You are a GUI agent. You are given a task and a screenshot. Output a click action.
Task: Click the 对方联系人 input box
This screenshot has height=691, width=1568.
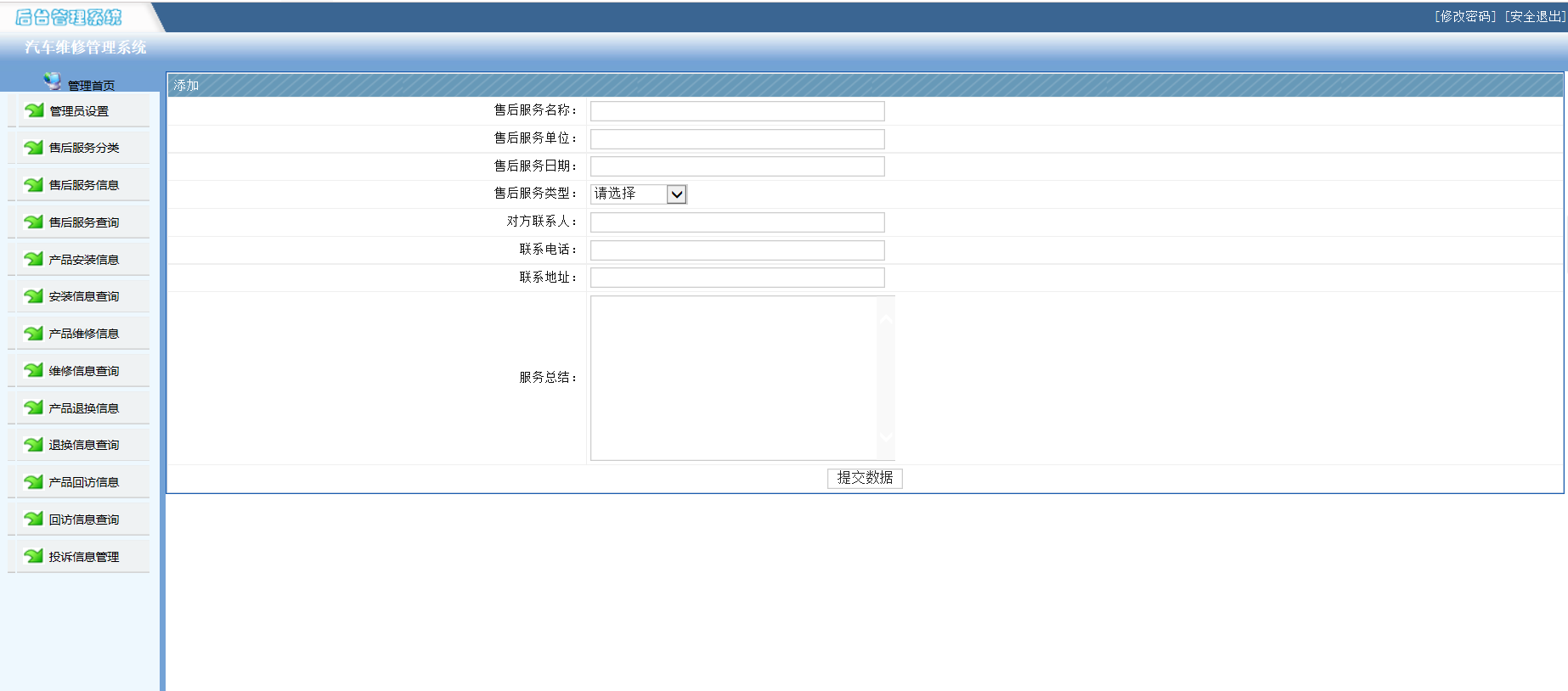pyautogui.click(x=737, y=222)
